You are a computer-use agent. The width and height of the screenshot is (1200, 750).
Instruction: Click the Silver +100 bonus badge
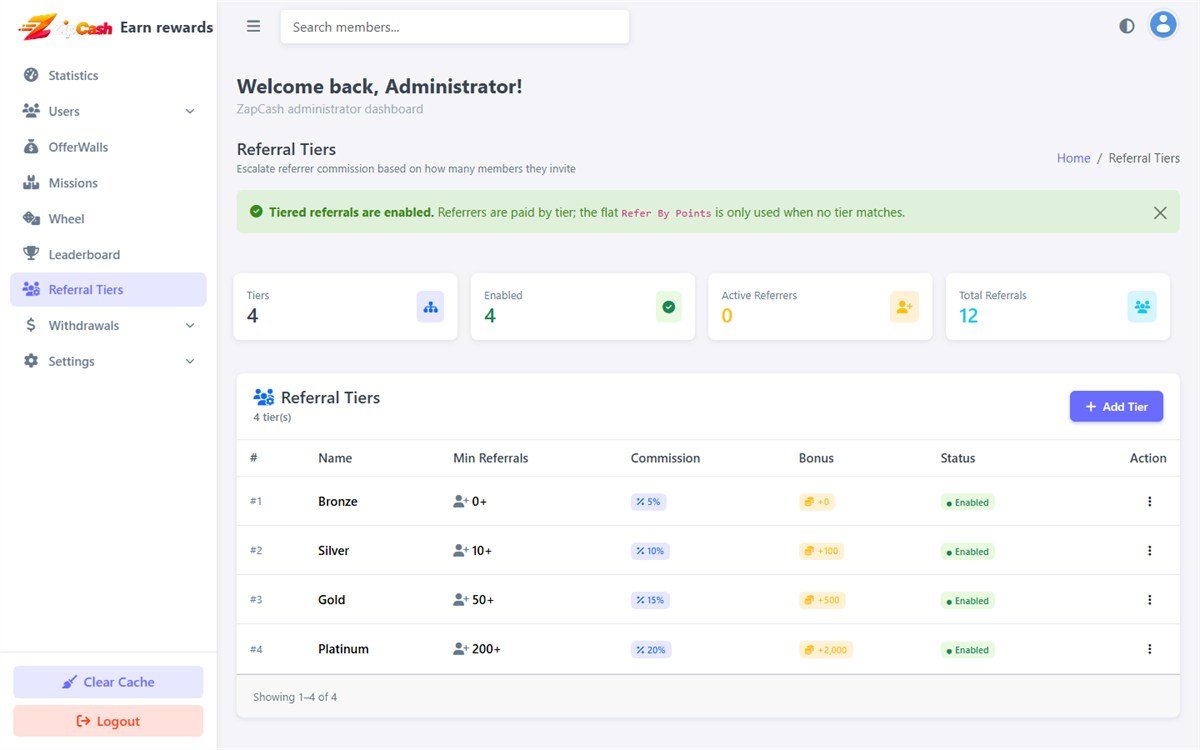[x=822, y=551]
